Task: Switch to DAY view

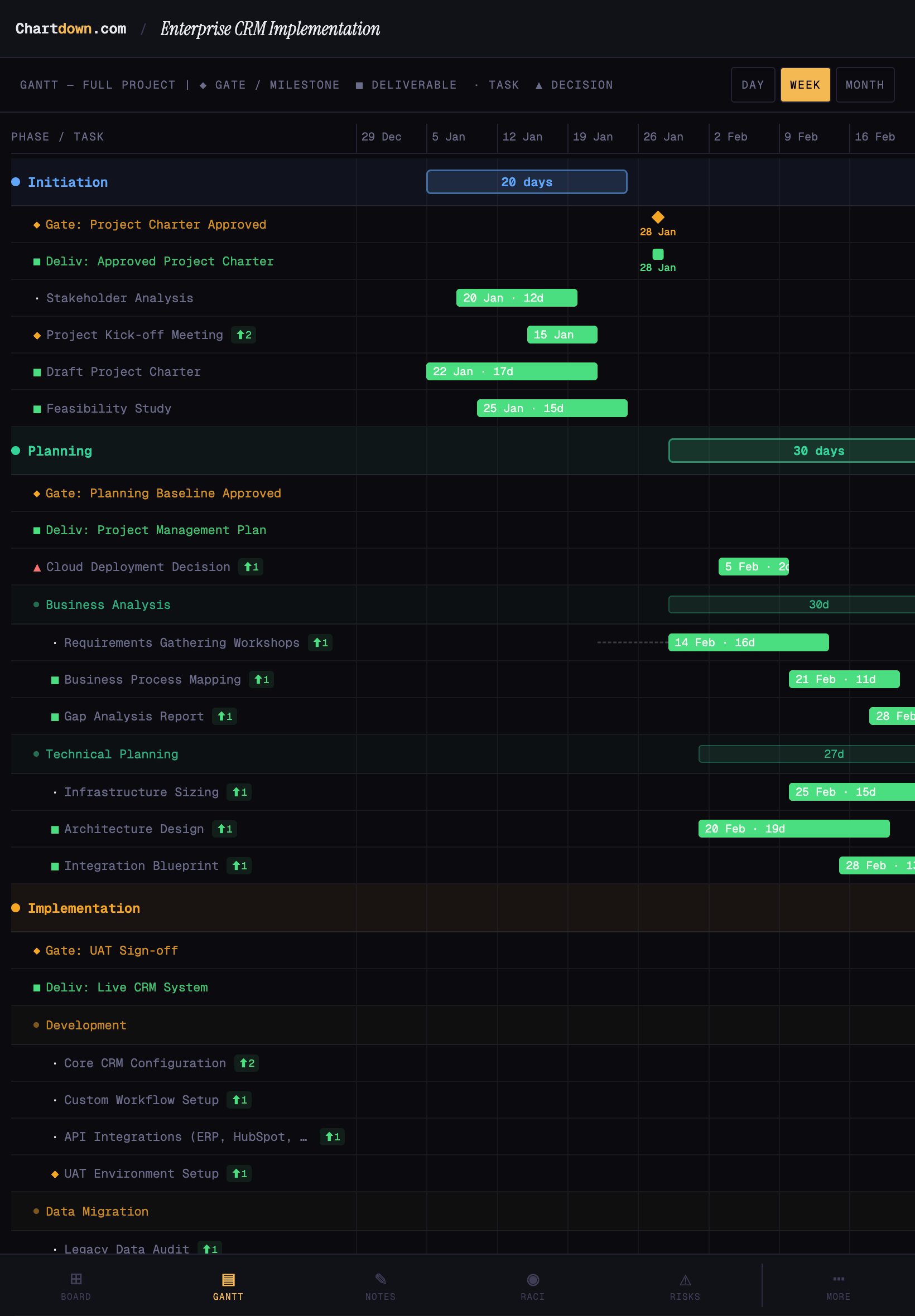Action: [x=753, y=84]
